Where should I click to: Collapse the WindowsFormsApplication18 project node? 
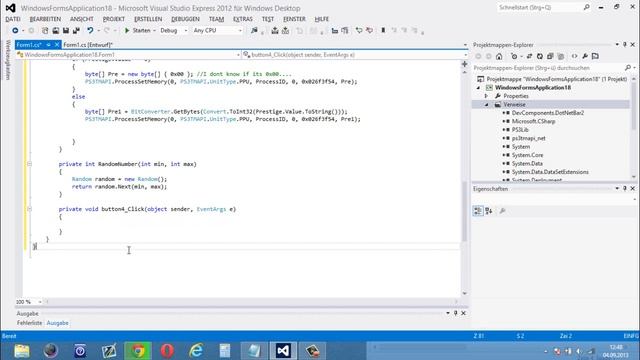[x=478, y=87]
